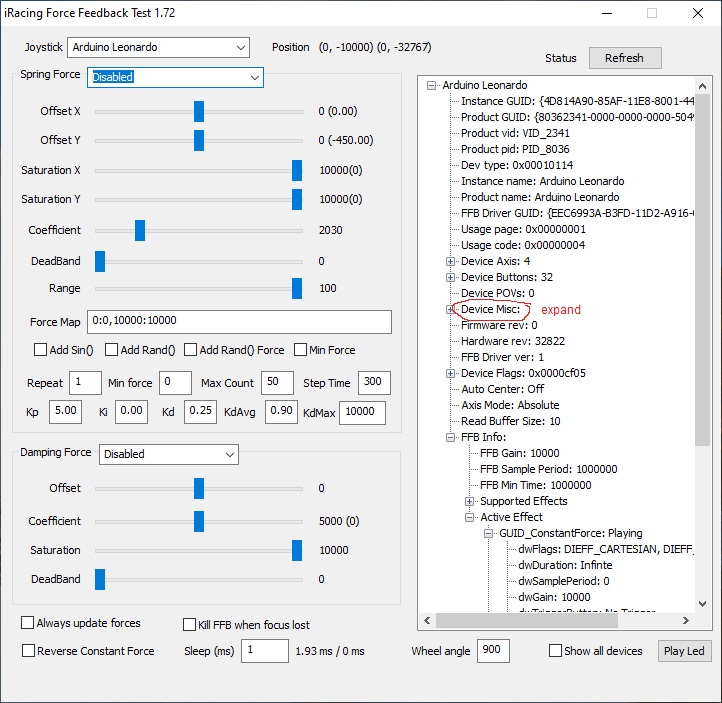Collapse the FFB Info node
722x703 pixels.
pyautogui.click(x=450, y=437)
